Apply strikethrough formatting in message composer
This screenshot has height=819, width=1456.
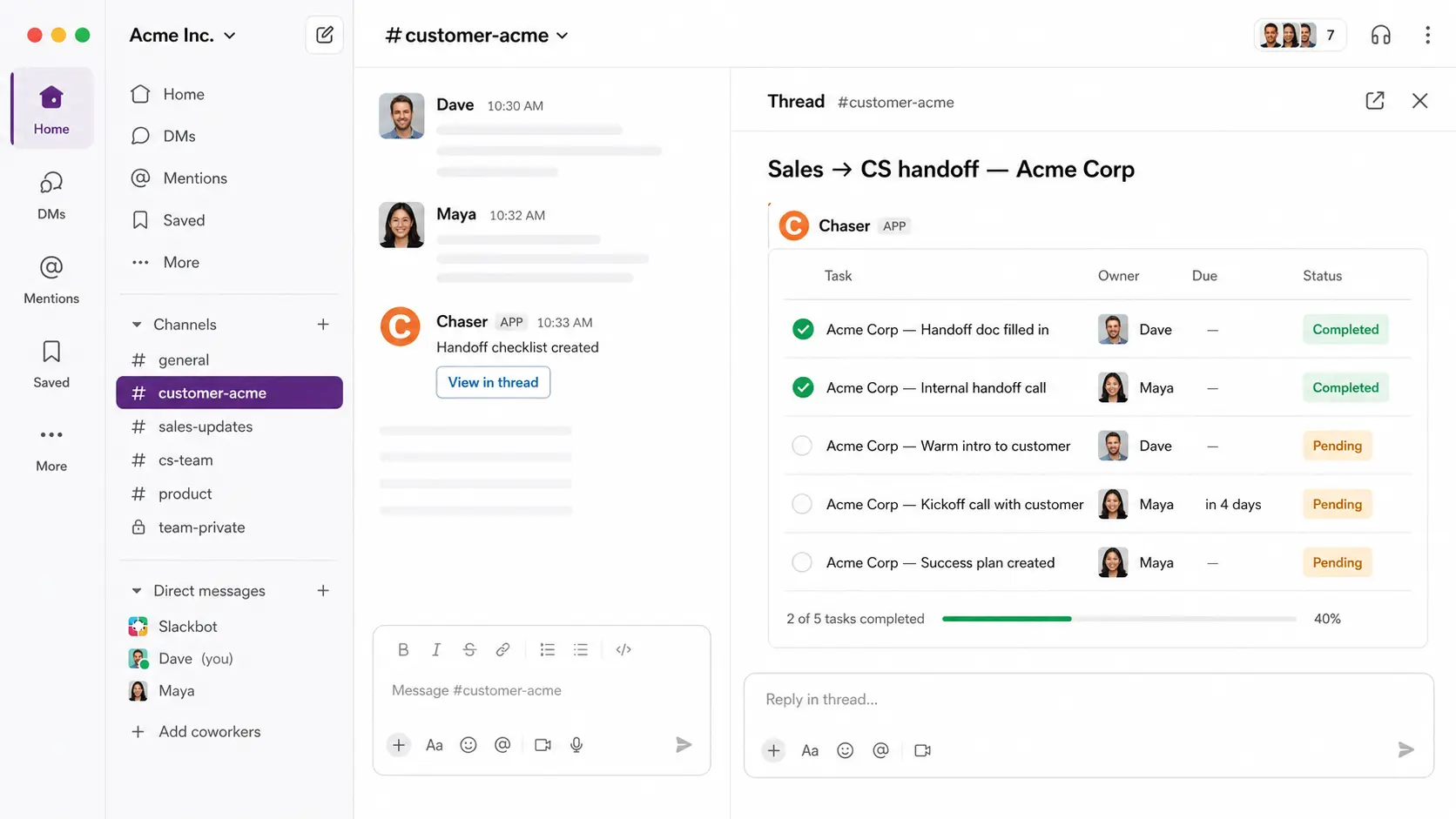click(x=469, y=649)
